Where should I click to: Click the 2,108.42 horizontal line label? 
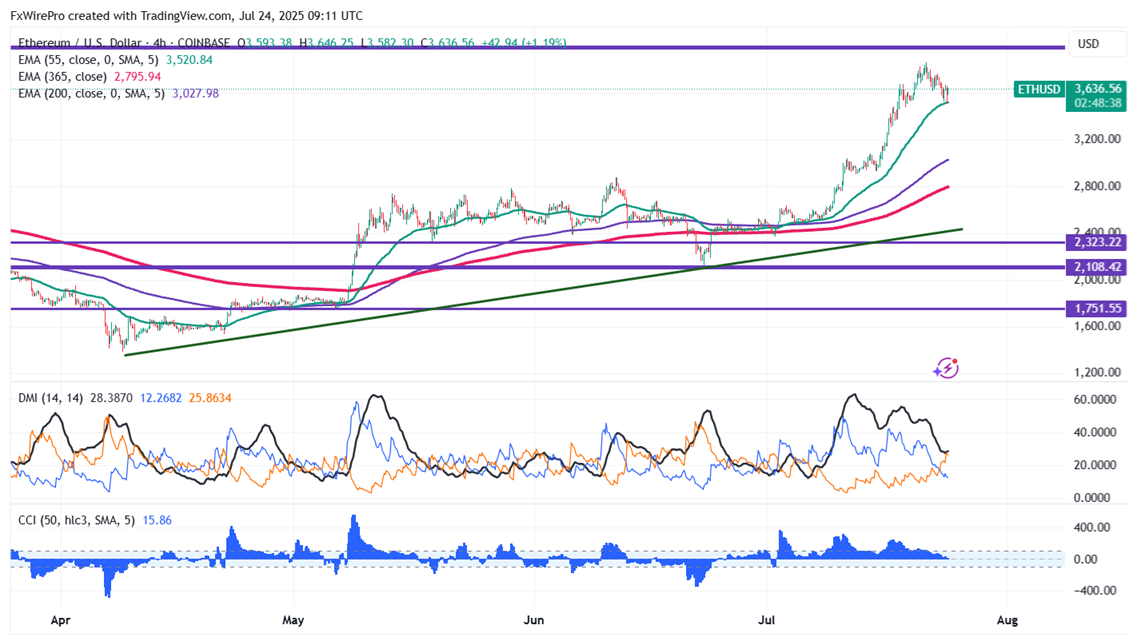1097,267
